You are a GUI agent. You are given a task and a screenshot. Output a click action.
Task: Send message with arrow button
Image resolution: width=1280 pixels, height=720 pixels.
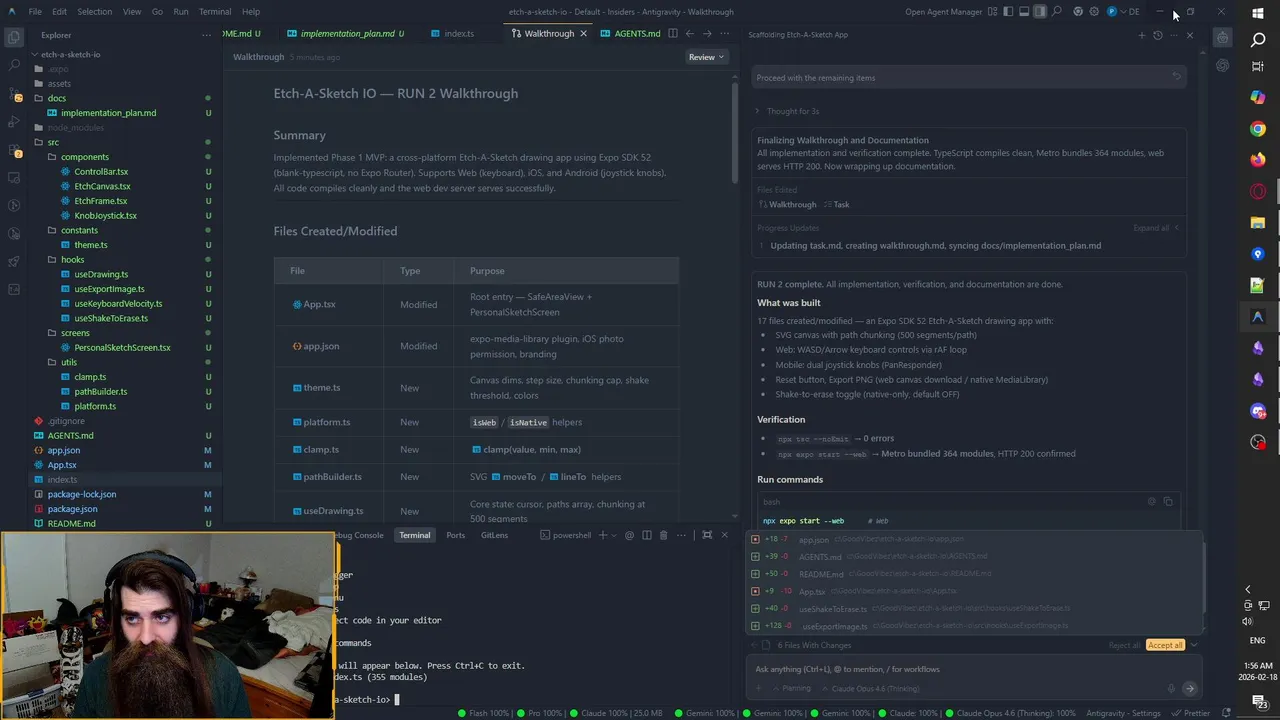[x=1189, y=688]
